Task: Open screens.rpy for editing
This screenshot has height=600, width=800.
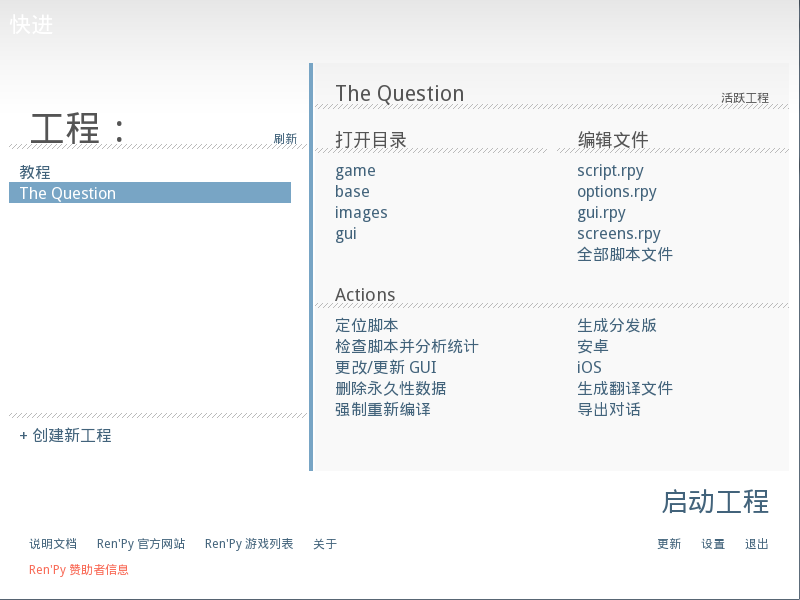Action: pyautogui.click(x=619, y=234)
